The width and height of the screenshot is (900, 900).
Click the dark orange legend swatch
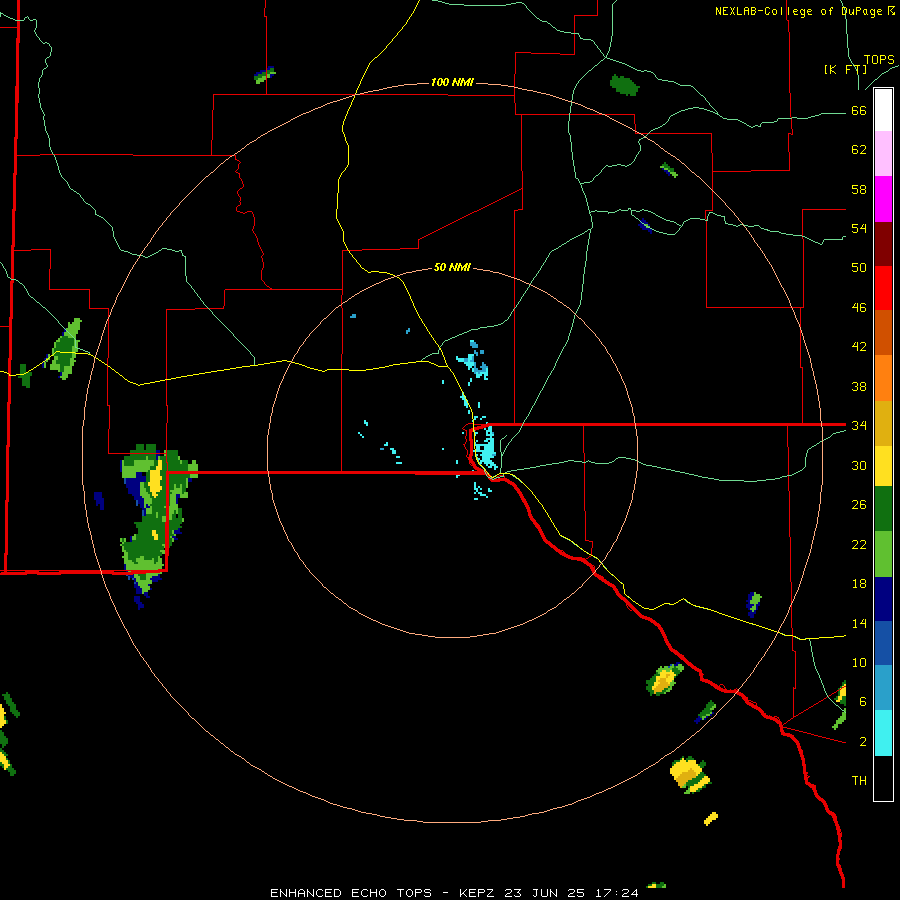click(883, 332)
